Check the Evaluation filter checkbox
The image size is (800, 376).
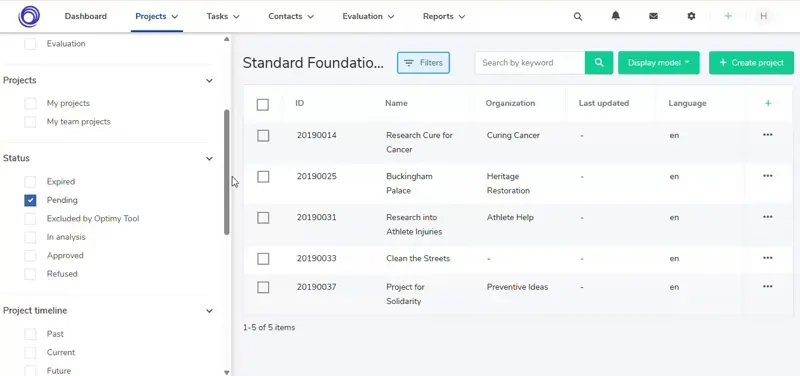pyautogui.click(x=31, y=44)
